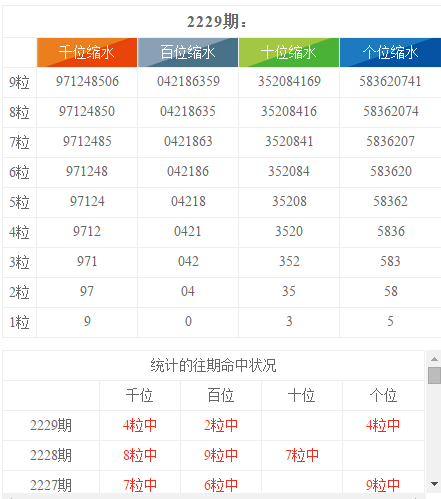This screenshot has height=499, width=441.
Task: Click the scroll down arrow of history table
Action: pyautogui.click(x=434, y=484)
